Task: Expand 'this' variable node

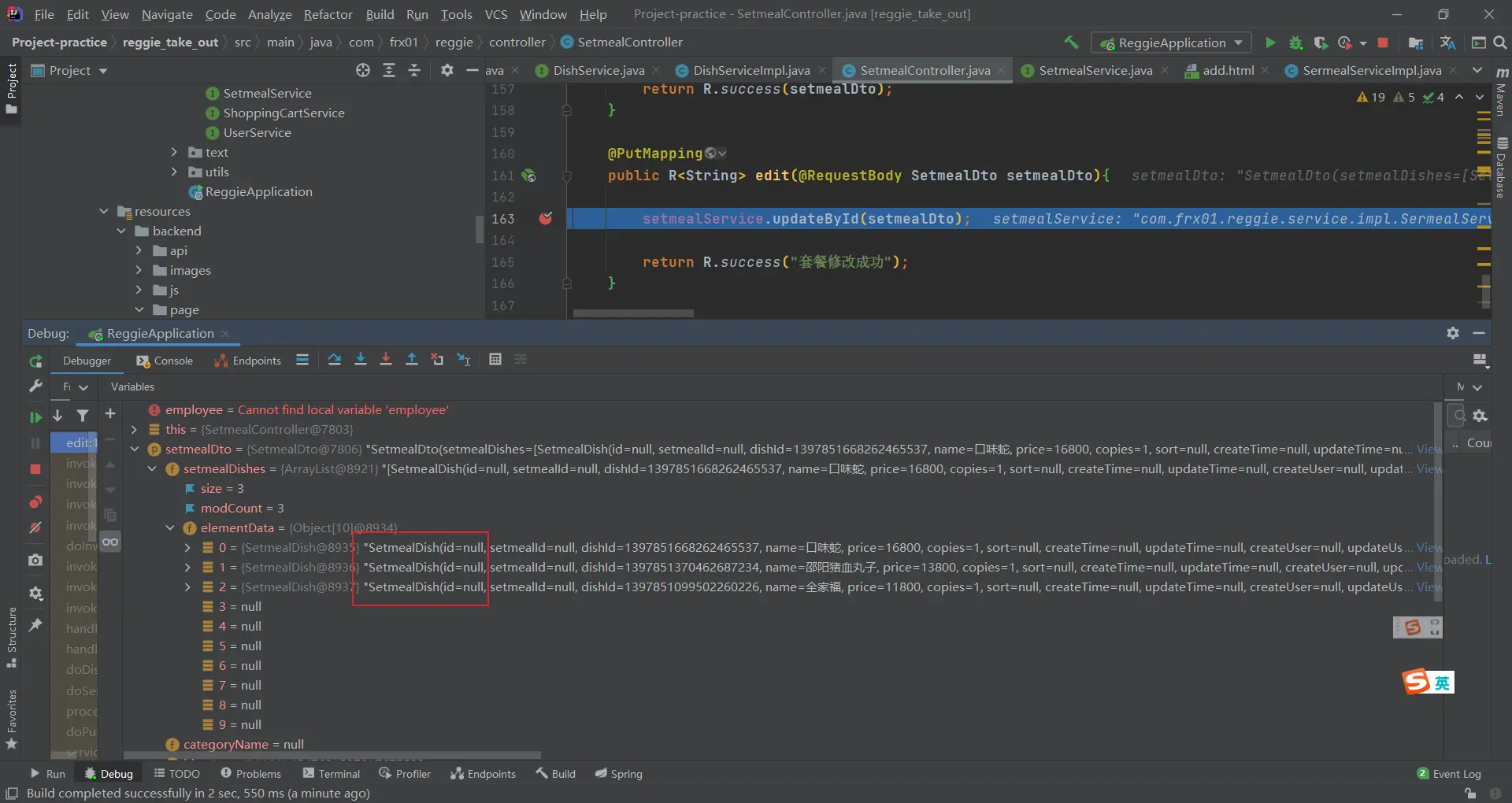Action: coord(134,429)
